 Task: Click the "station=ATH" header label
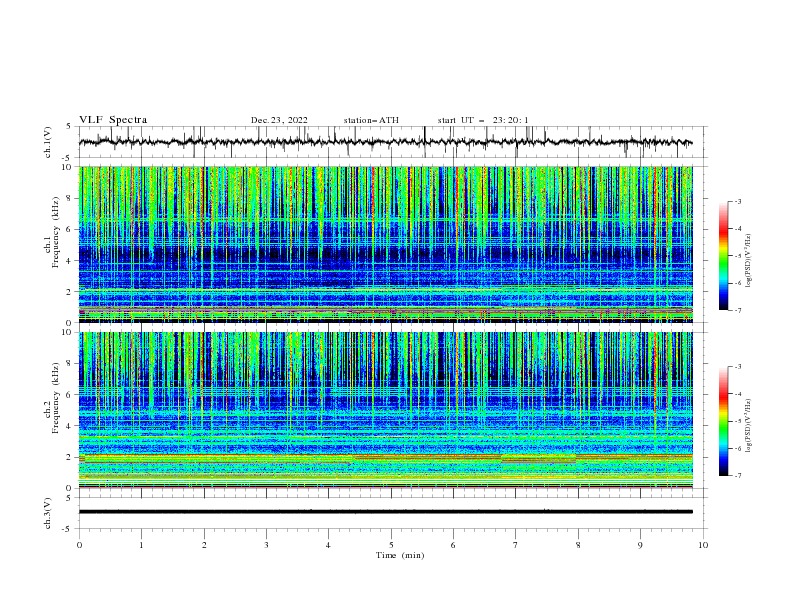371,120
